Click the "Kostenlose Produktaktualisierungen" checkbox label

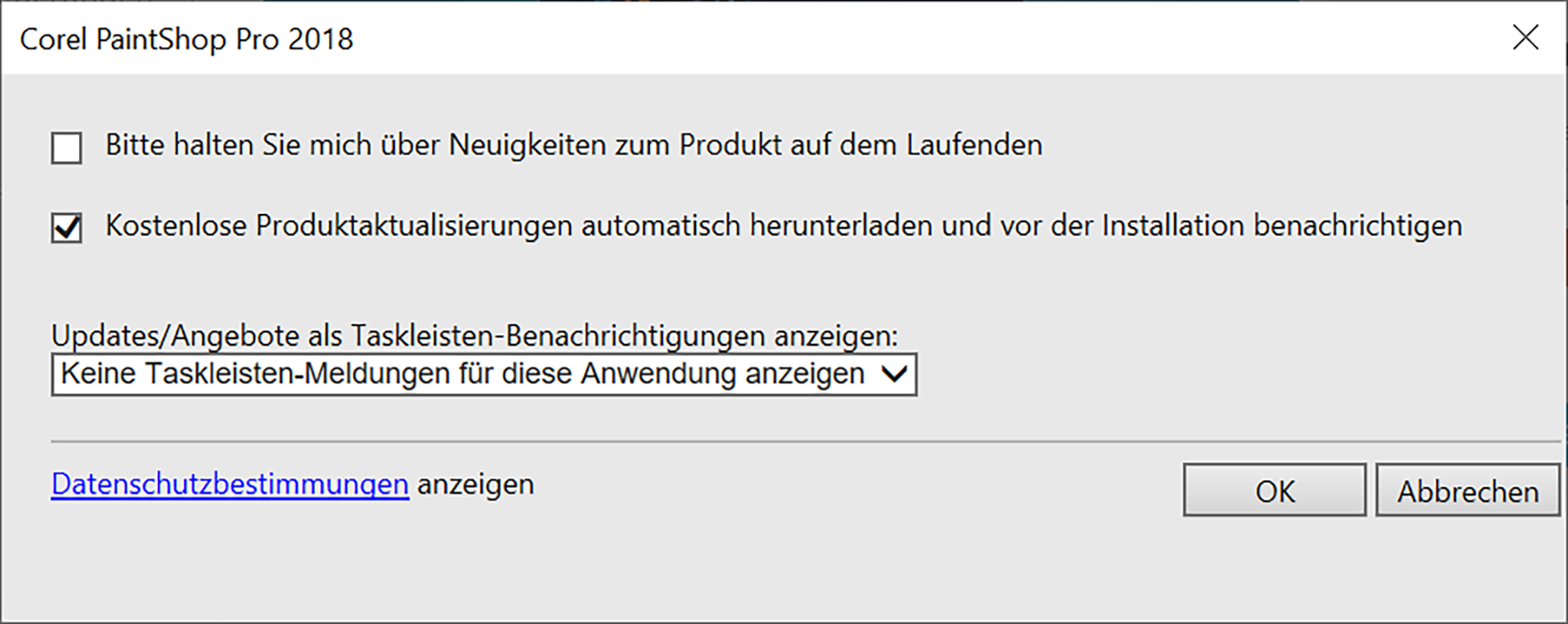783,226
